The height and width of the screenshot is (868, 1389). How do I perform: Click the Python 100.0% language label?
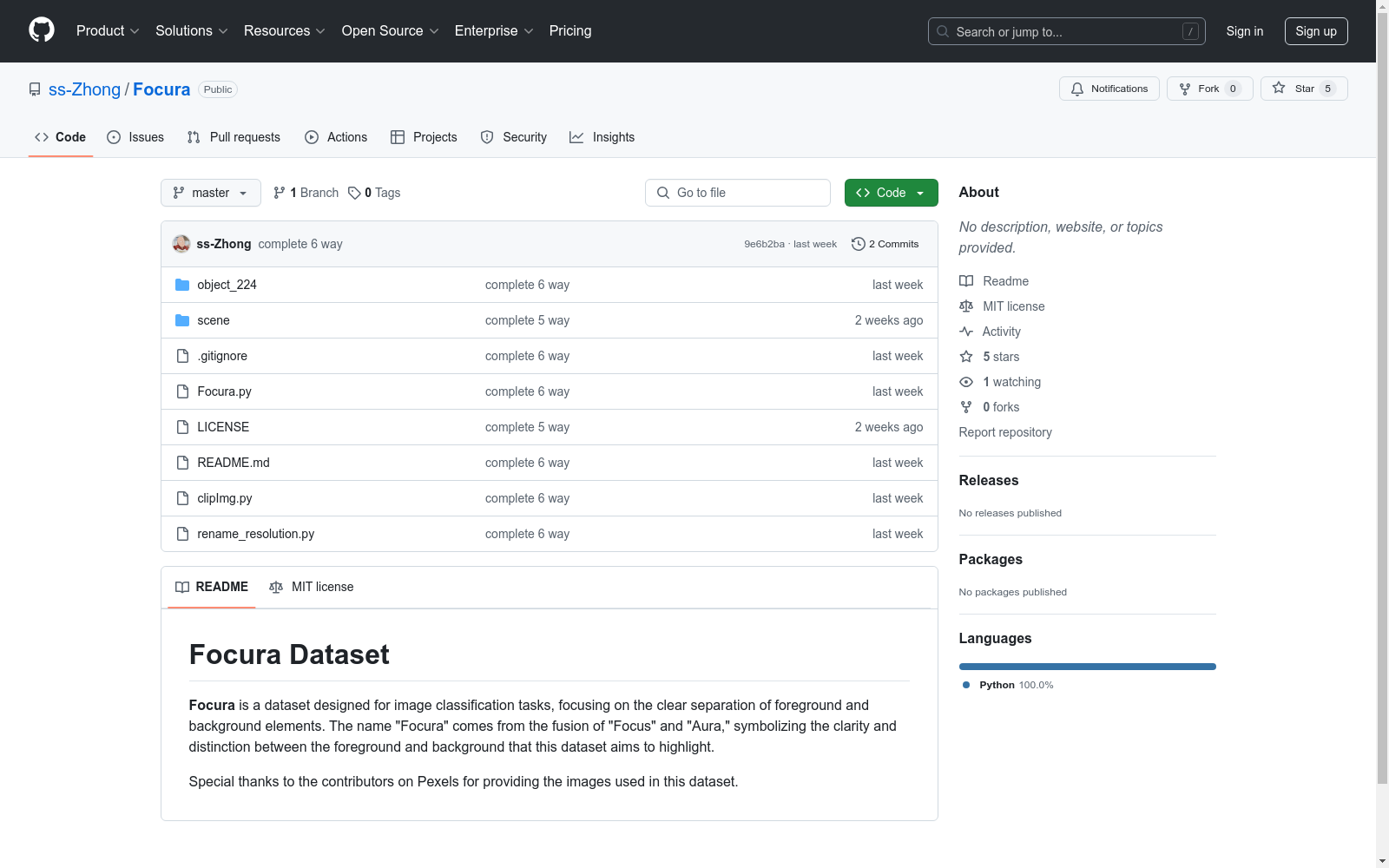pos(1017,685)
